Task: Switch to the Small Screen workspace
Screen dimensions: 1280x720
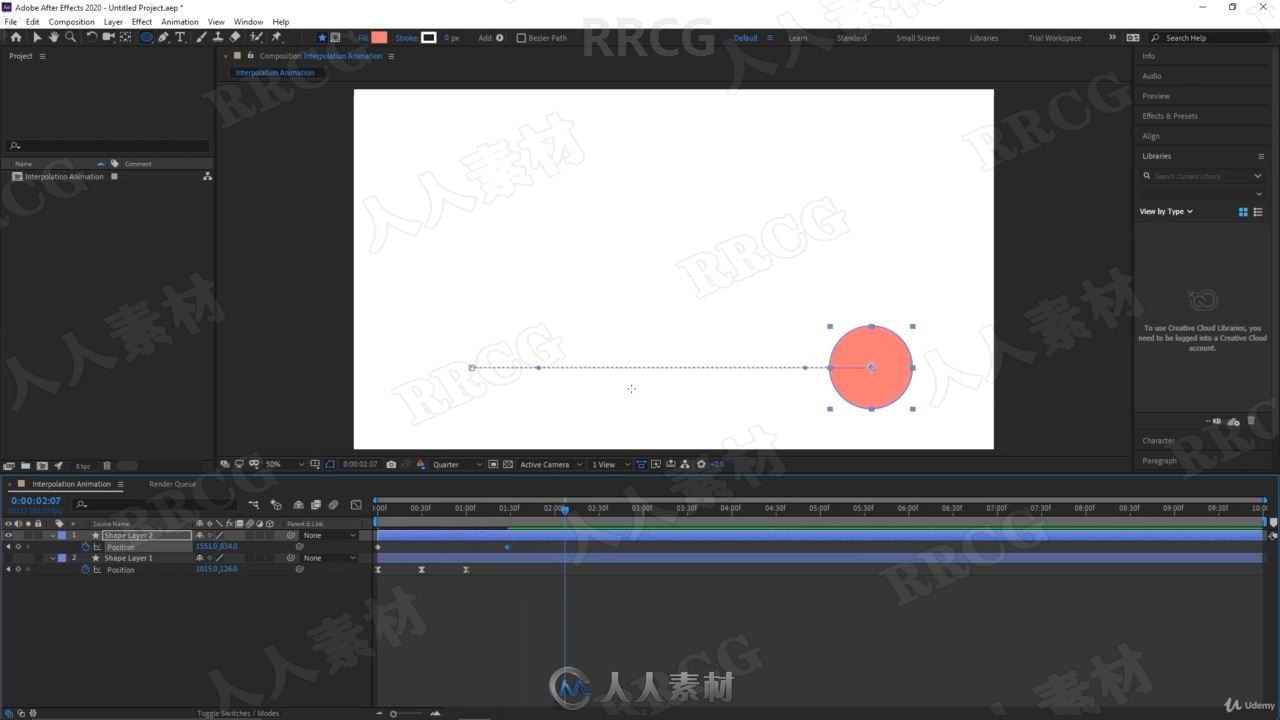Action: coord(917,38)
